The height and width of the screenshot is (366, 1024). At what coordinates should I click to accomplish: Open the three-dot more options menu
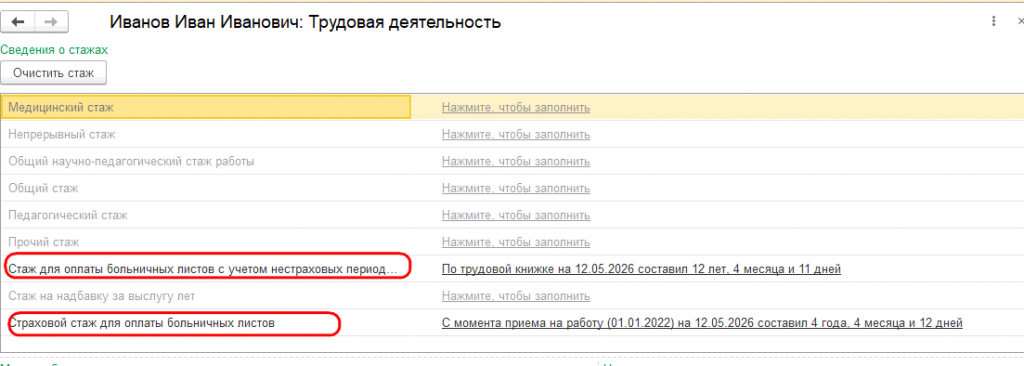[x=993, y=21]
